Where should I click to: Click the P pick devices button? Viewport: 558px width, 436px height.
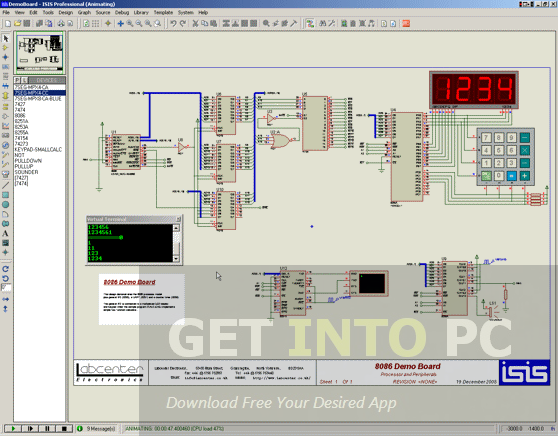[x=17, y=80]
